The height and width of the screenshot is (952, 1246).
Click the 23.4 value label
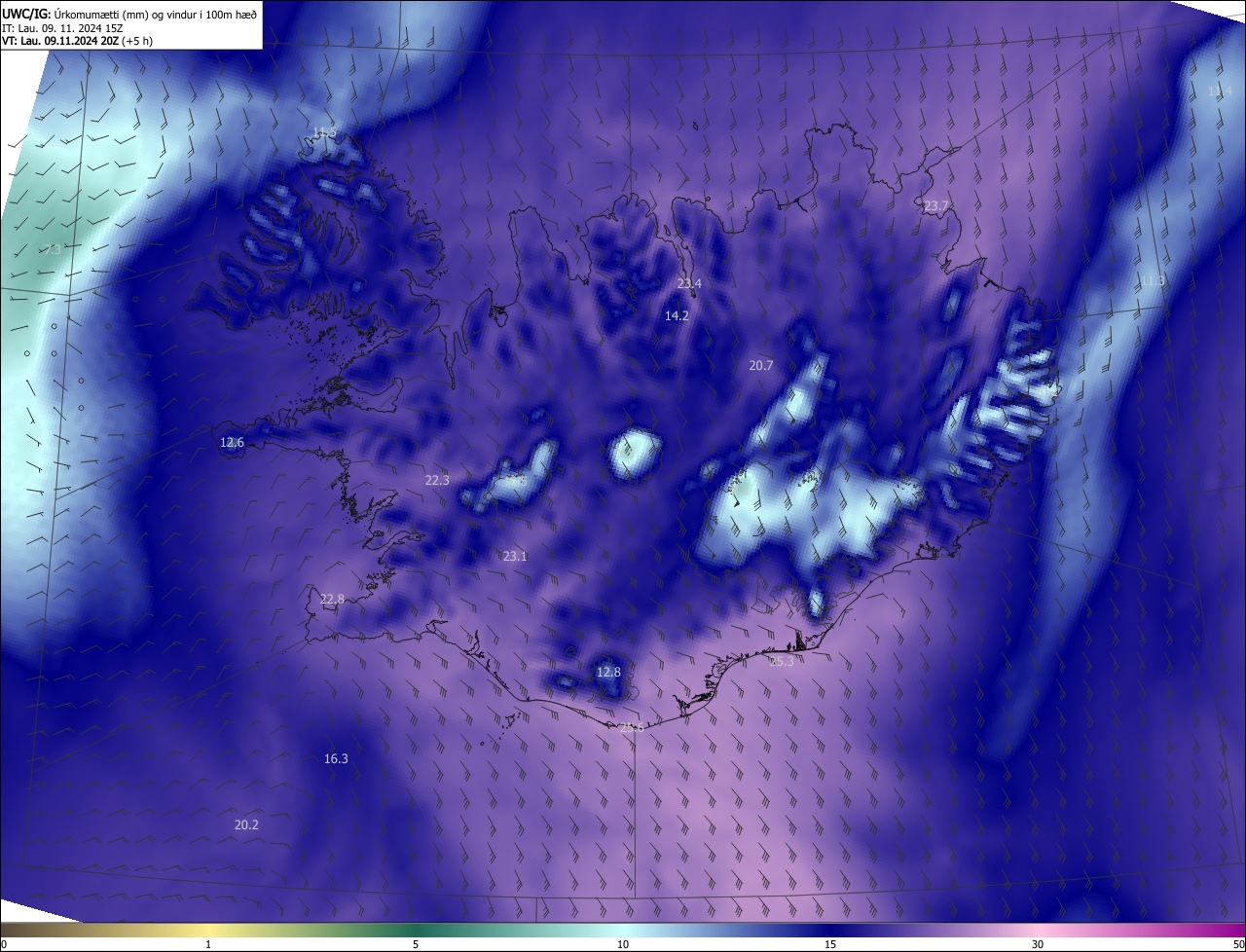tap(689, 284)
